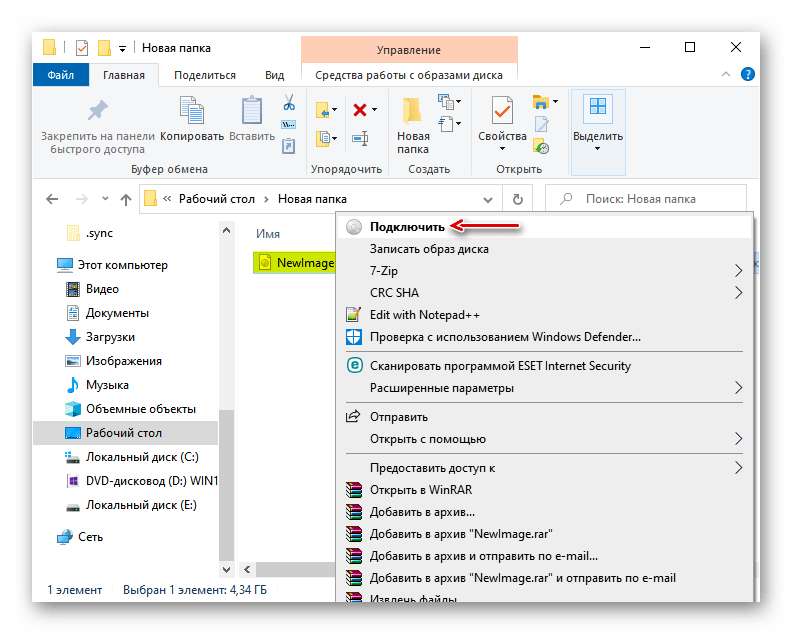
Task: Select the NewImage file
Action: [x=296, y=263]
